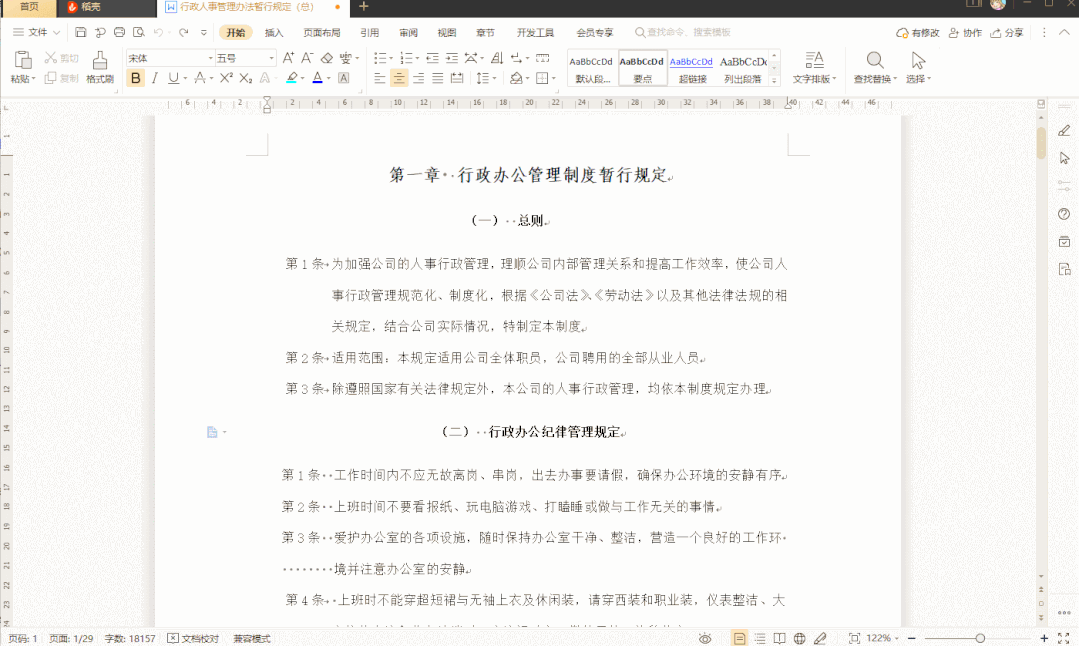Toggle Bold formatting
Image resolution: width=1079 pixels, height=646 pixels.
(136, 78)
